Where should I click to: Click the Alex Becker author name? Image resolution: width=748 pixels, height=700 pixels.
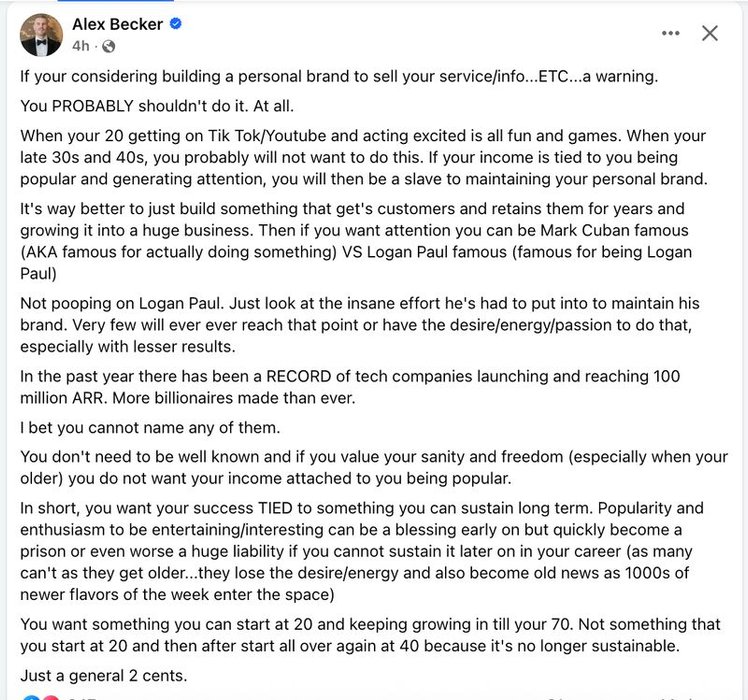117,24
